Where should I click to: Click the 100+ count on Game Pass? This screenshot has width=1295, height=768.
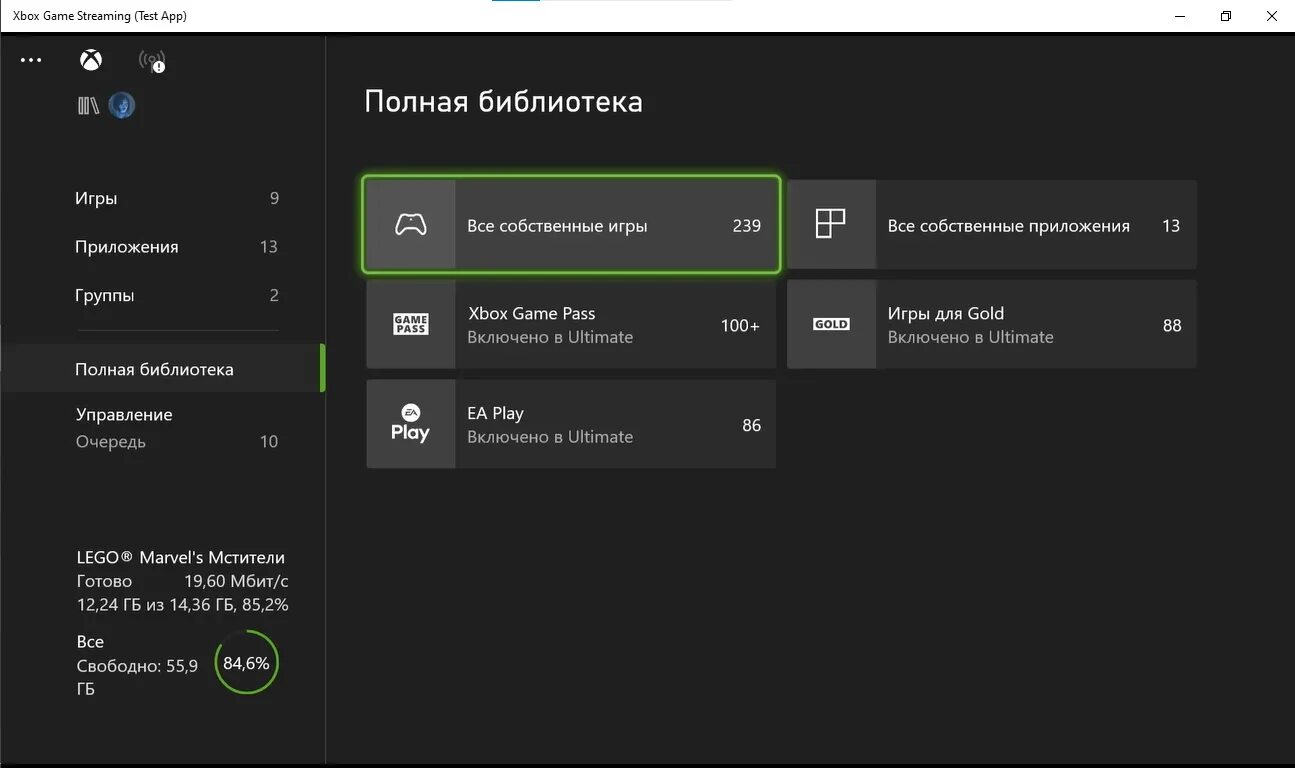[x=740, y=325]
